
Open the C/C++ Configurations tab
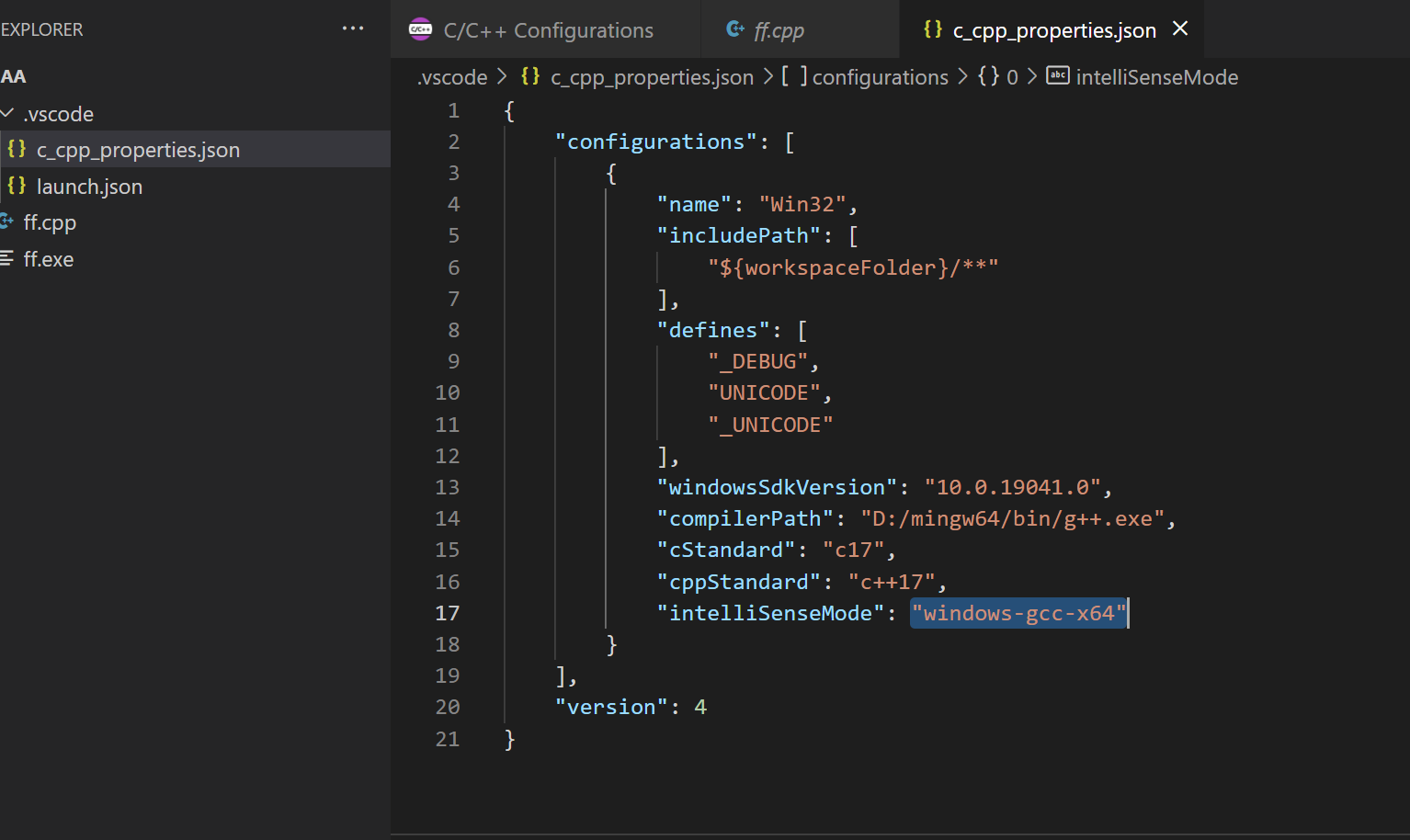click(x=548, y=28)
